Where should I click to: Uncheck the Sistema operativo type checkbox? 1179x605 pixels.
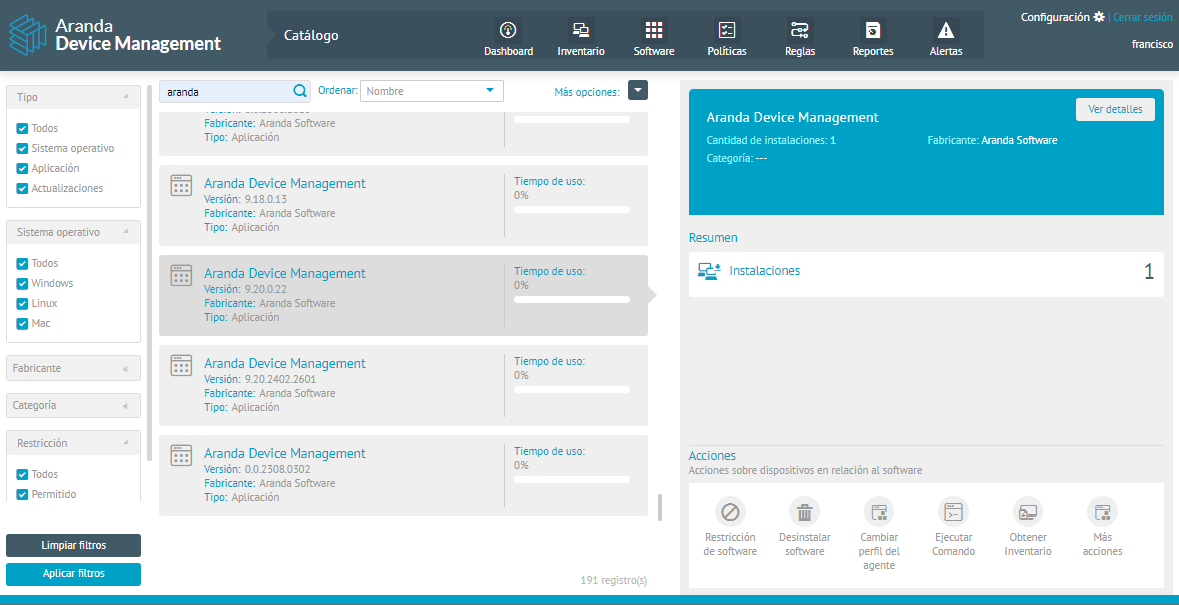click(x=22, y=148)
